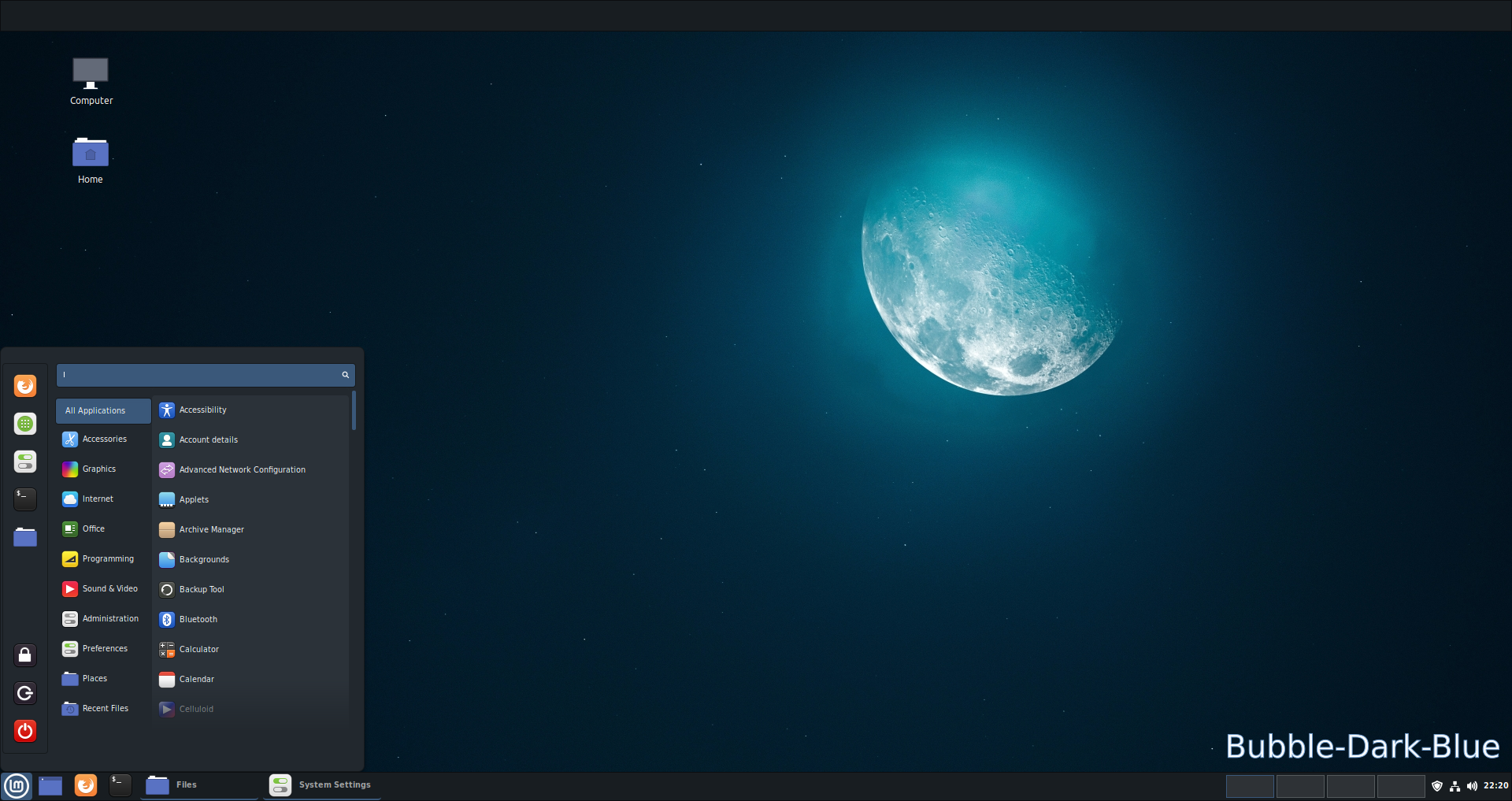Switch to Files window in taskbar
The height and width of the screenshot is (801, 1512).
(x=200, y=785)
